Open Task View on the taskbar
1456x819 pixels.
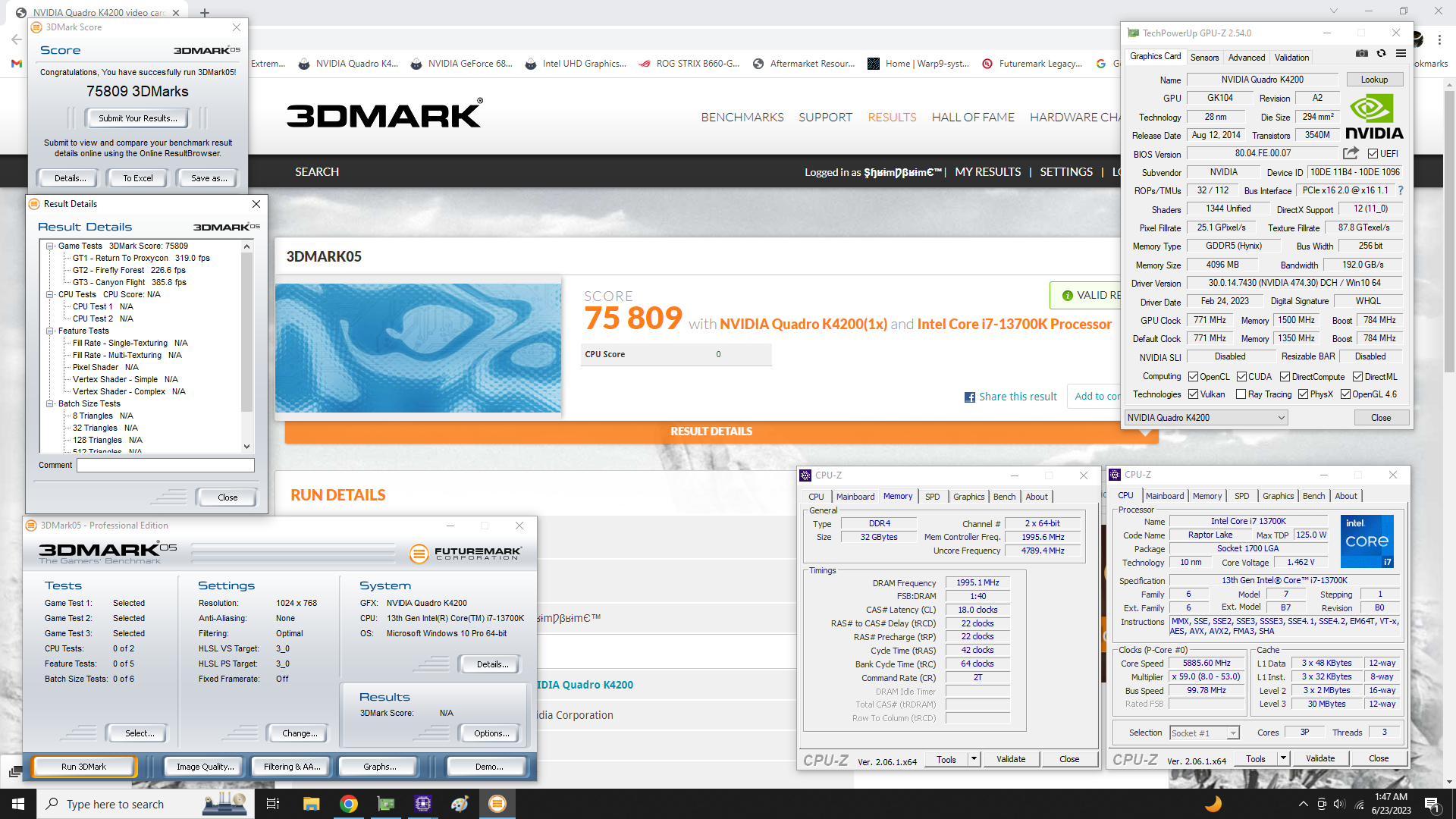pos(273,804)
